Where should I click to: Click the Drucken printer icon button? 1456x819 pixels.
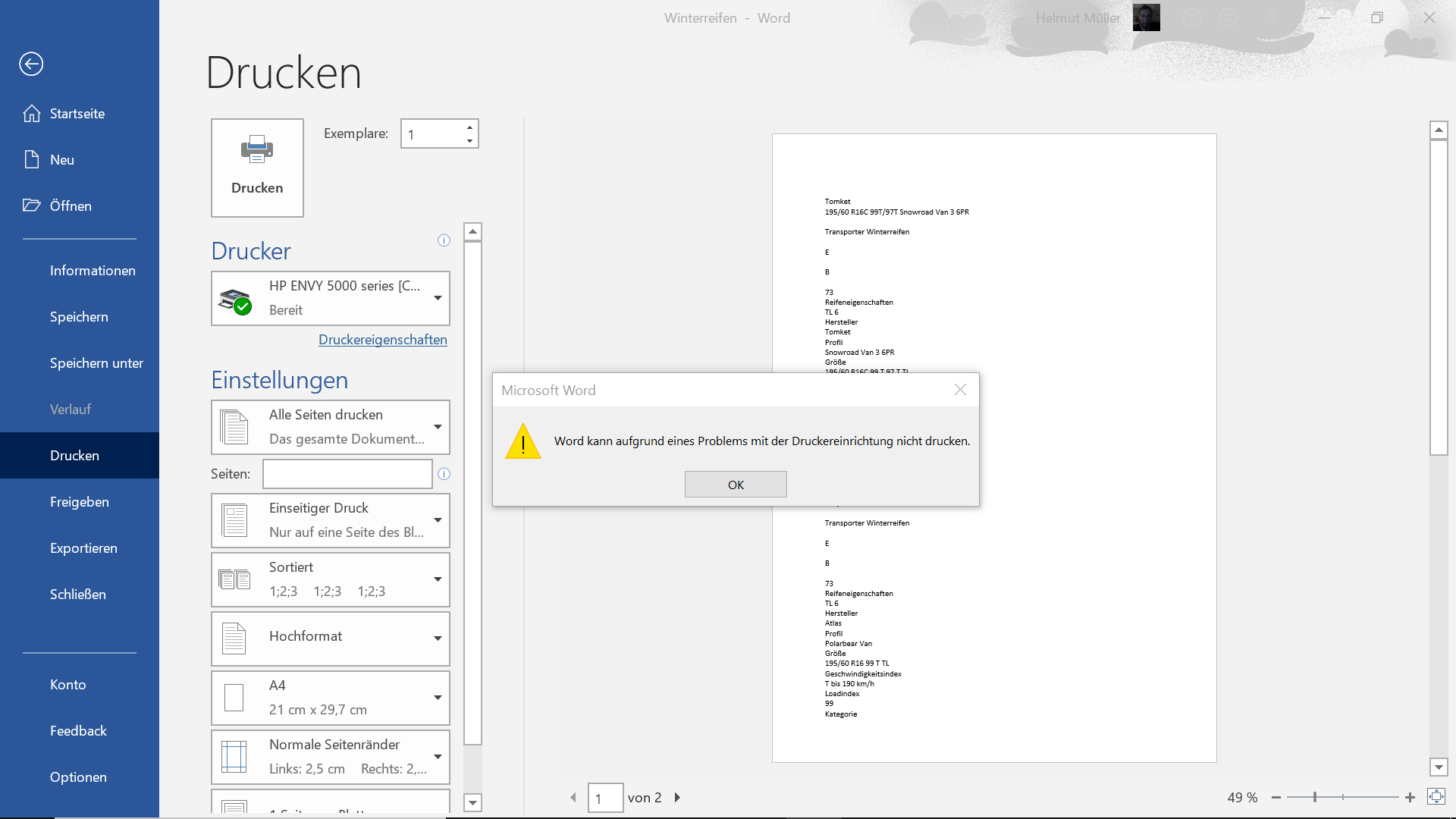click(x=257, y=168)
